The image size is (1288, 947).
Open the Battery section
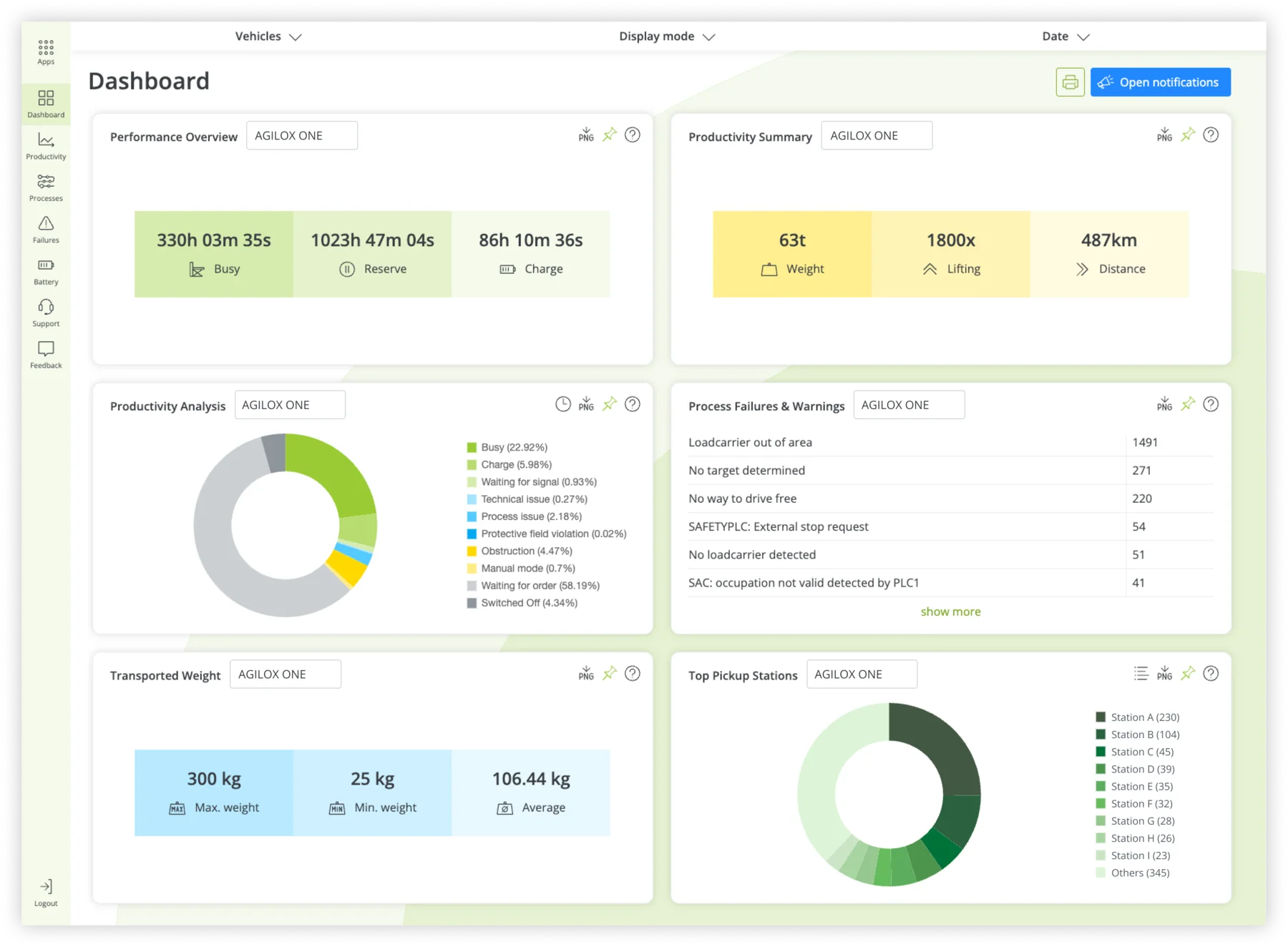[46, 272]
